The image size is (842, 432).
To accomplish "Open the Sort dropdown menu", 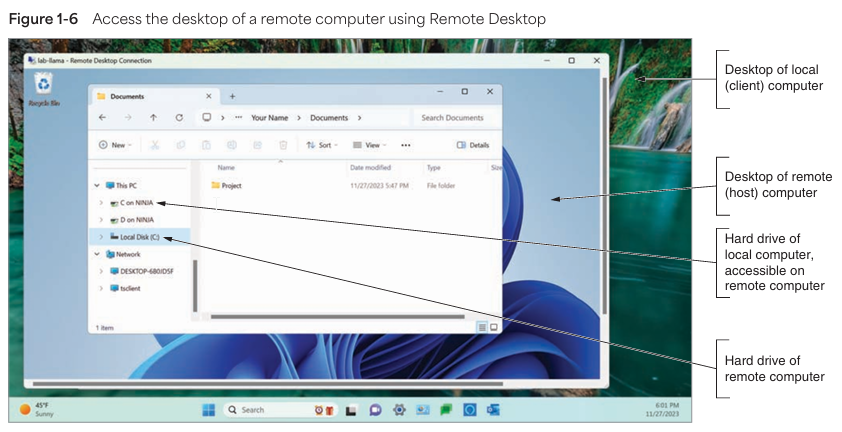I will pyautogui.click(x=322, y=145).
